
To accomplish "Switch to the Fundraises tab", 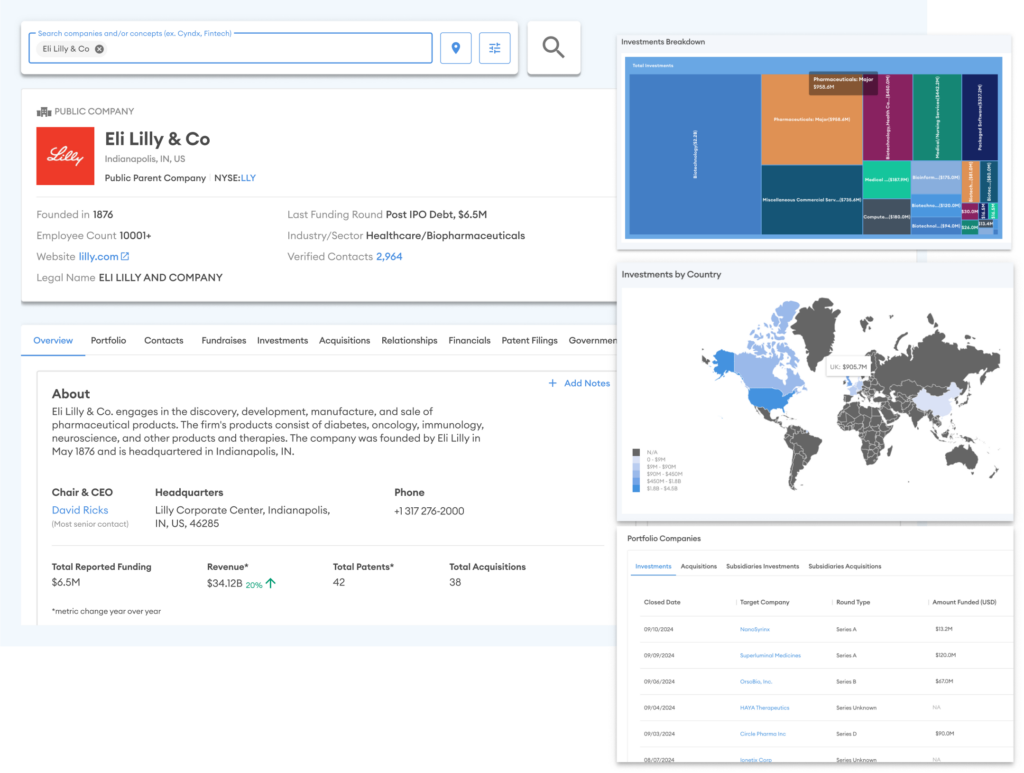I will 223,340.
